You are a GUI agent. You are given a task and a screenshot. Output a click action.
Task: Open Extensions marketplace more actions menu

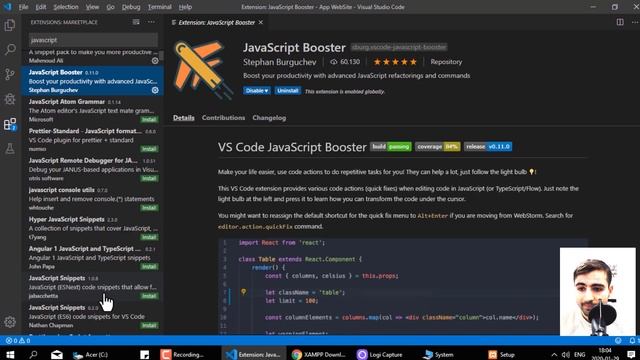[151, 22]
